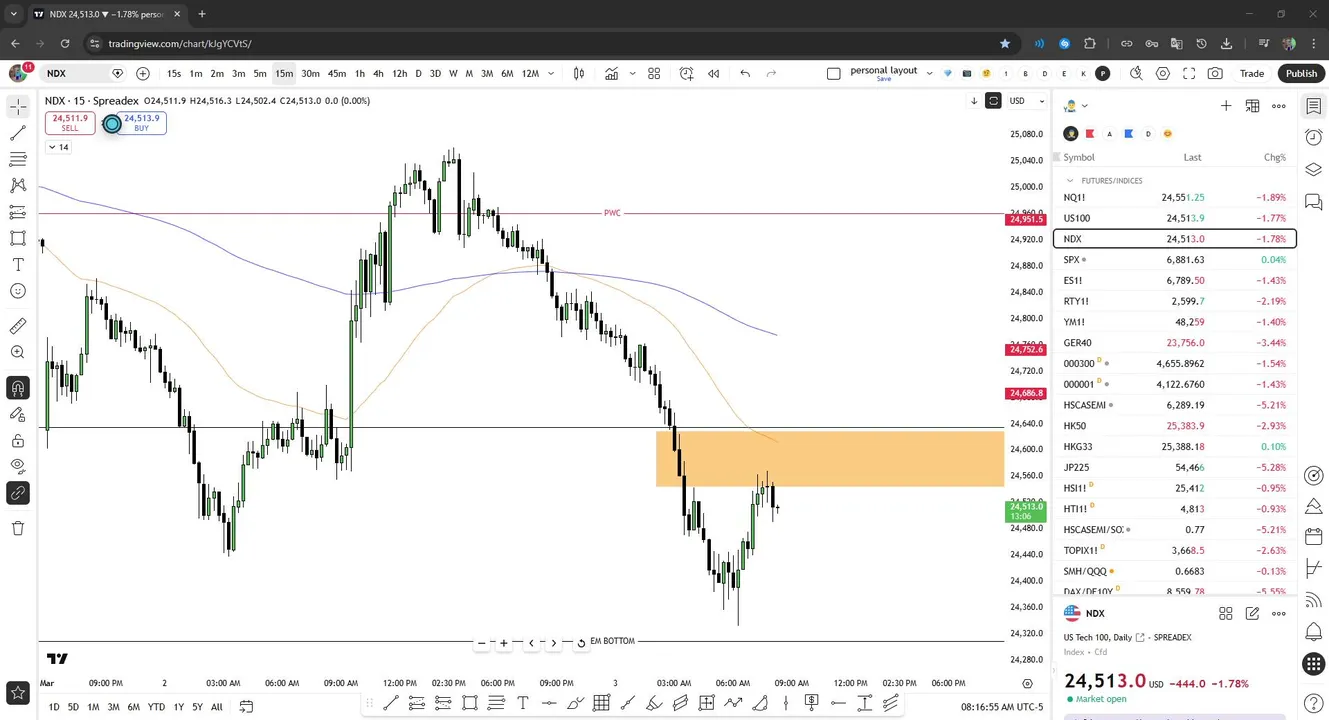
Task: Toggle hide all drawings eye icon
Action: point(18,465)
